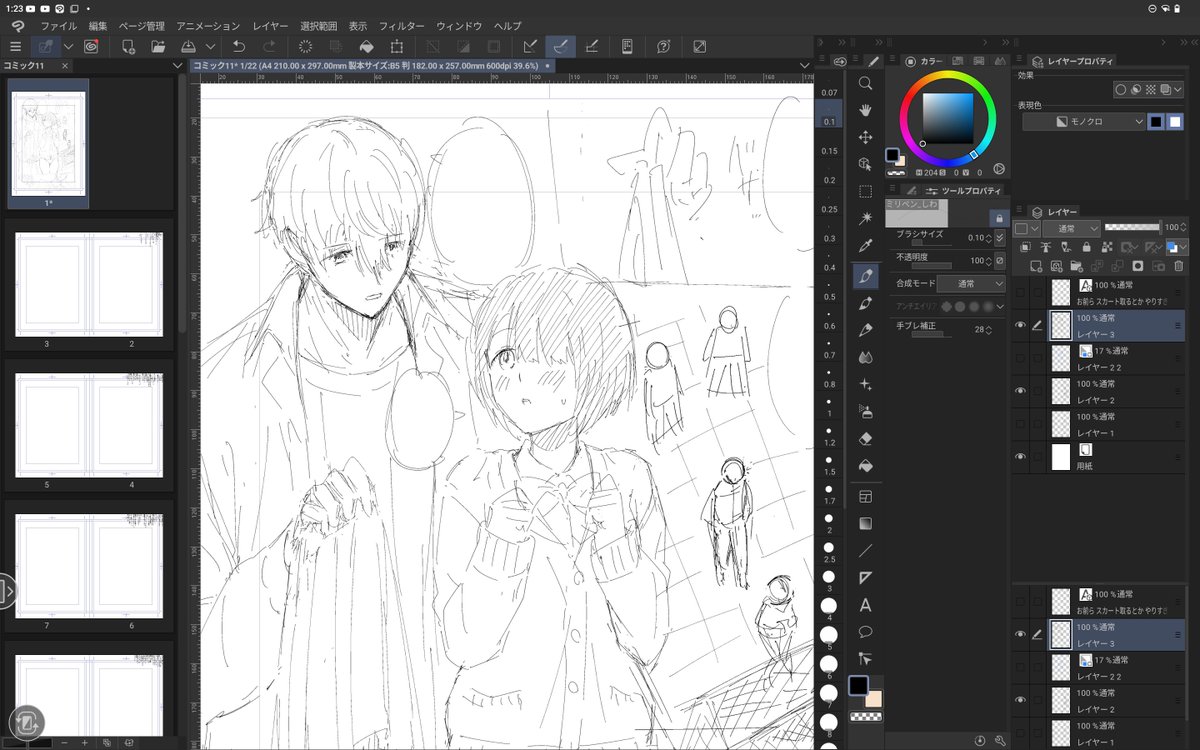Image resolution: width=1200 pixels, height=750 pixels.
Task: Click the Undo arrow in command bar
Action: click(x=238, y=46)
